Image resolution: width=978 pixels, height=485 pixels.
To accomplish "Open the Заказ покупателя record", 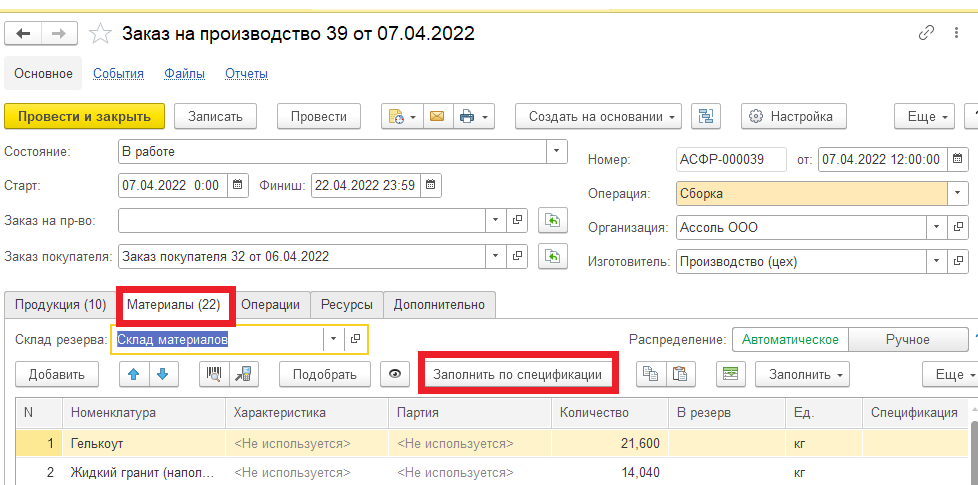I will [517, 256].
